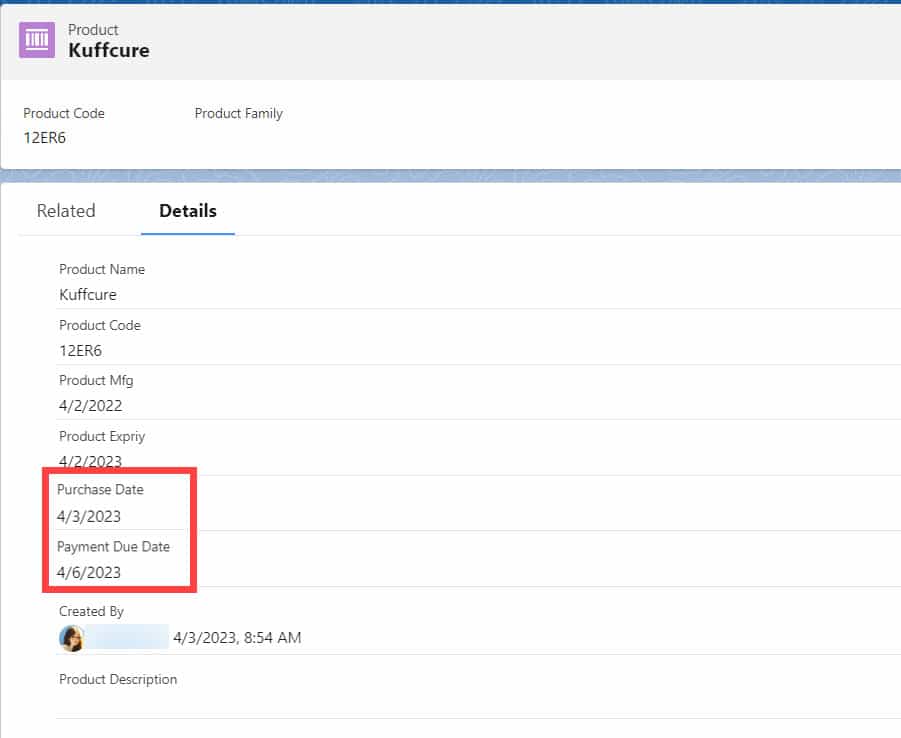The image size is (901, 738).
Task: Click the Product header label above Kuffcure
Action: tap(93, 30)
